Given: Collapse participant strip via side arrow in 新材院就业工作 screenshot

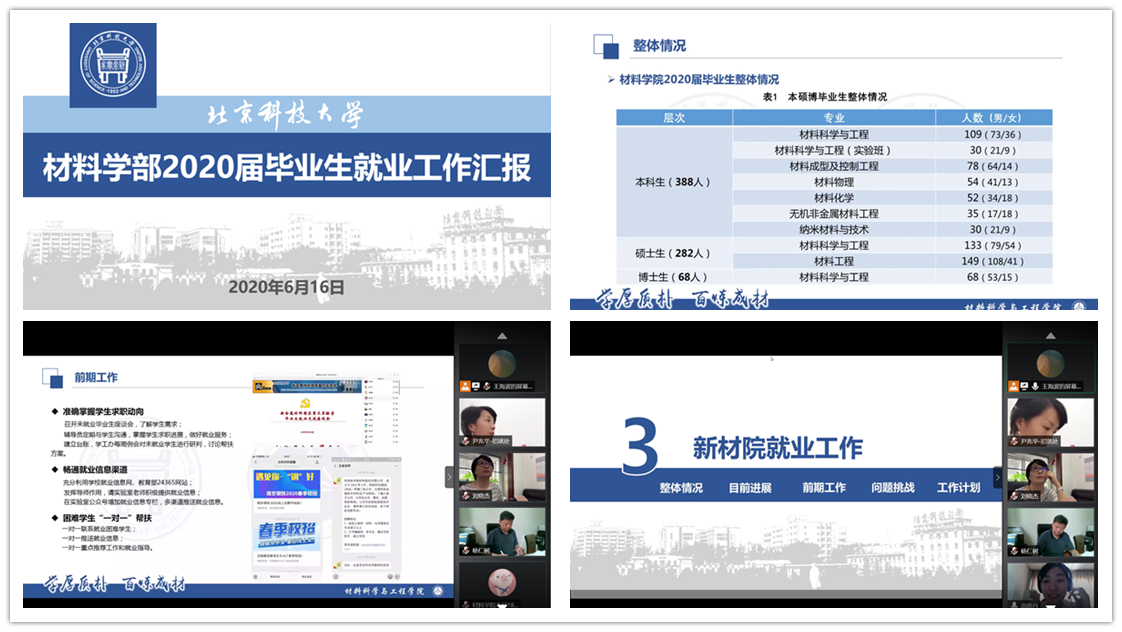Looking at the screenshot, I should 997,477.
